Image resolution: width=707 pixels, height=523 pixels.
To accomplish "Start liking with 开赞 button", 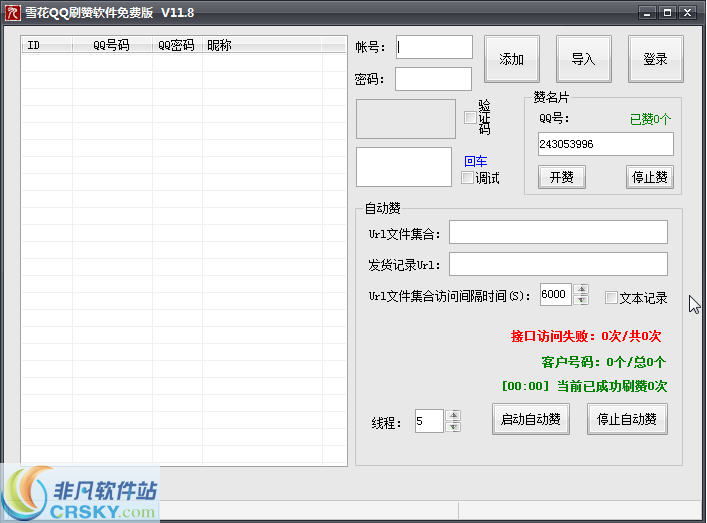I will point(561,177).
